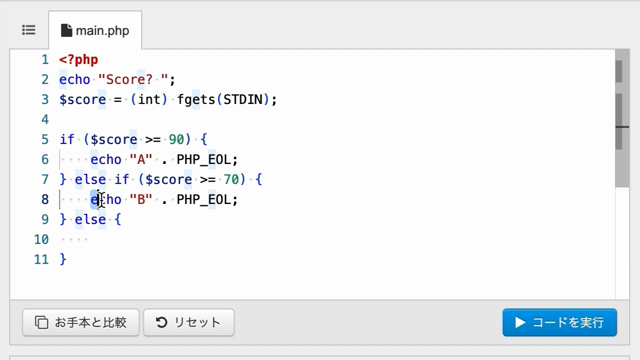Click the editor vertical scrollbar thumb
The image size is (640, 360).
click(x=622, y=118)
